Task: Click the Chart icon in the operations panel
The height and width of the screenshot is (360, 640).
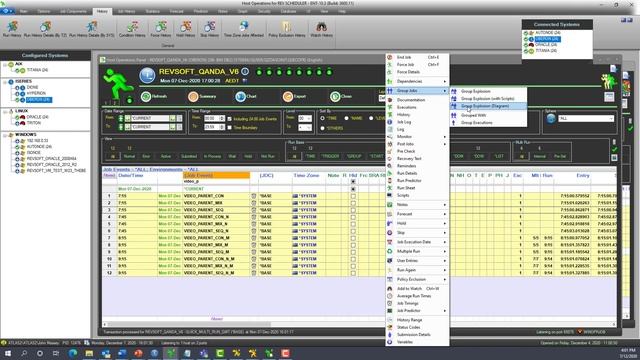Action: coord(240,97)
